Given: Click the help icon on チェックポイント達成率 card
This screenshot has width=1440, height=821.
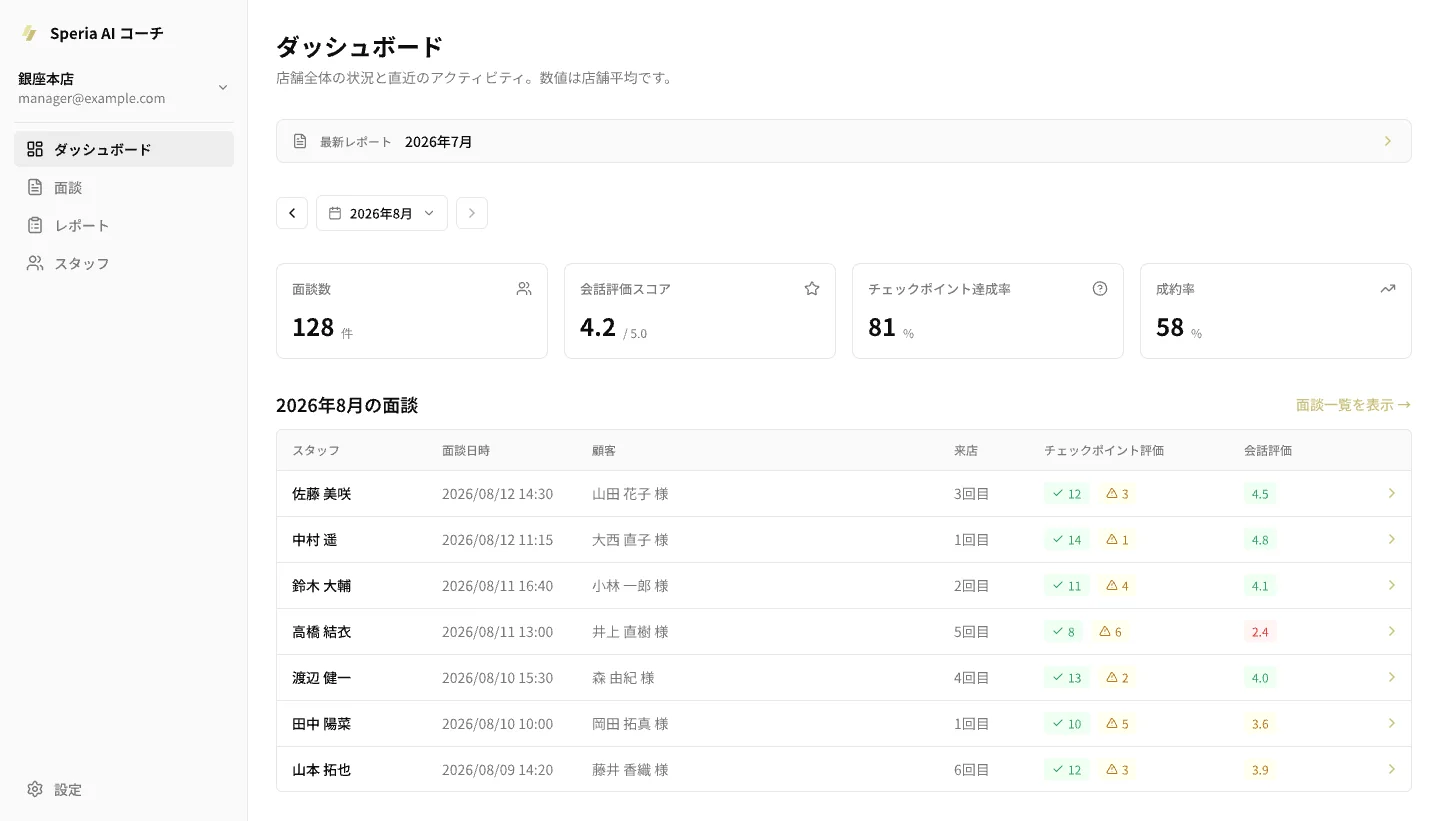Looking at the screenshot, I should (x=1100, y=288).
